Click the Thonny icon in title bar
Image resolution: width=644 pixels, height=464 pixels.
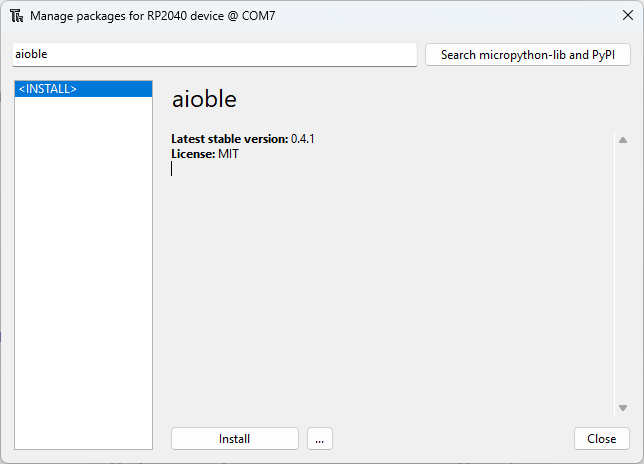[x=16, y=16]
